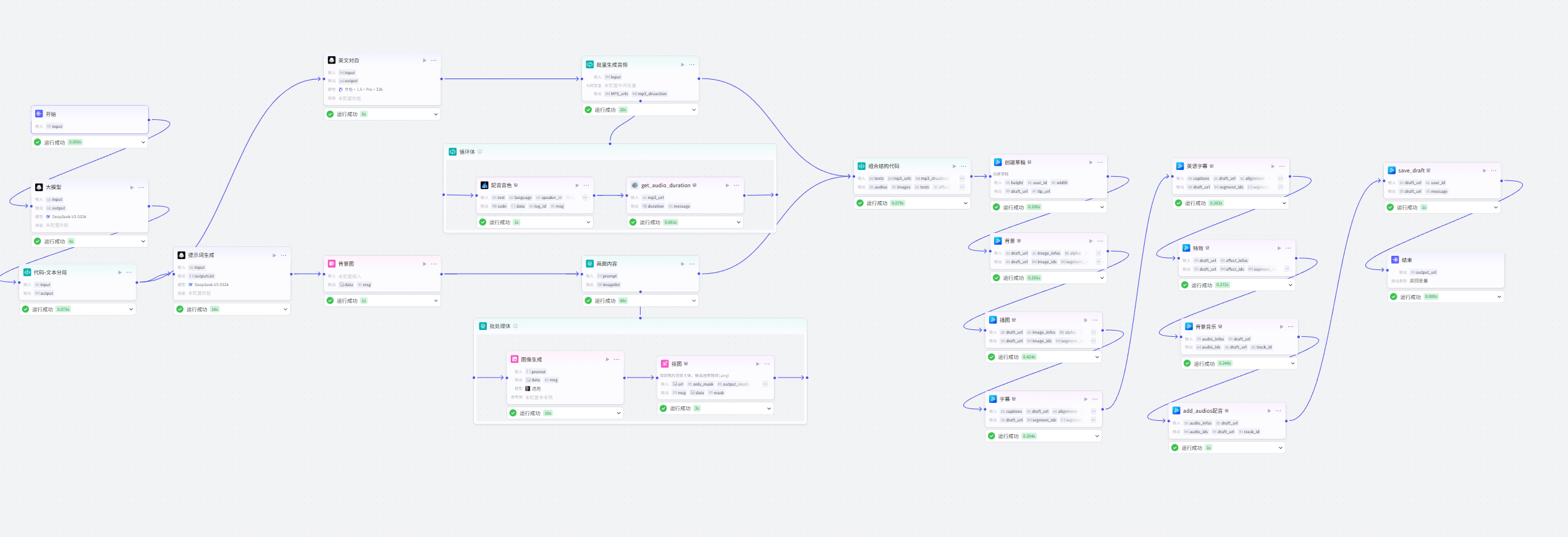Screen dimensions: 1568x537
Task: Click the 代码-文本分段 code node icon
Action: (27, 272)
